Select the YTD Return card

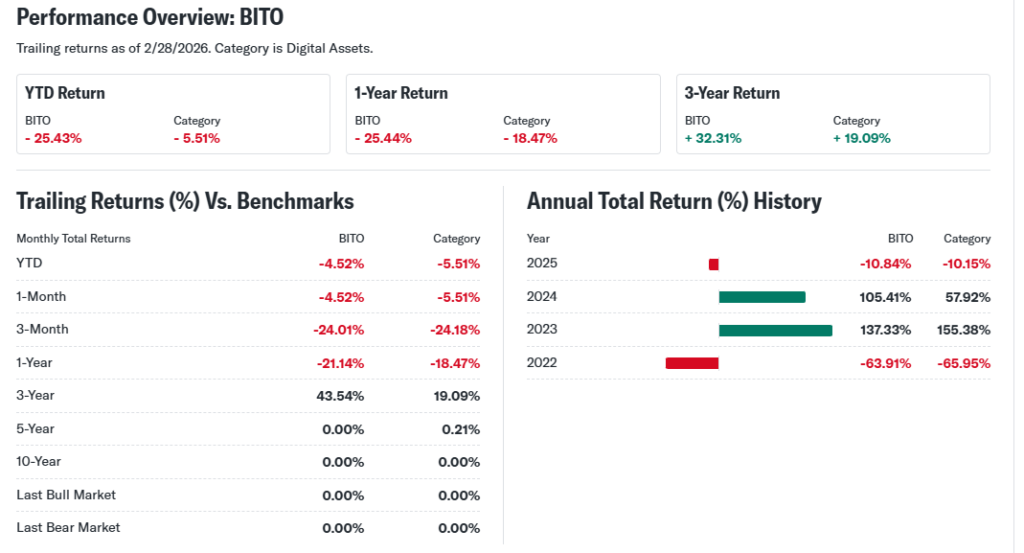pos(173,114)
